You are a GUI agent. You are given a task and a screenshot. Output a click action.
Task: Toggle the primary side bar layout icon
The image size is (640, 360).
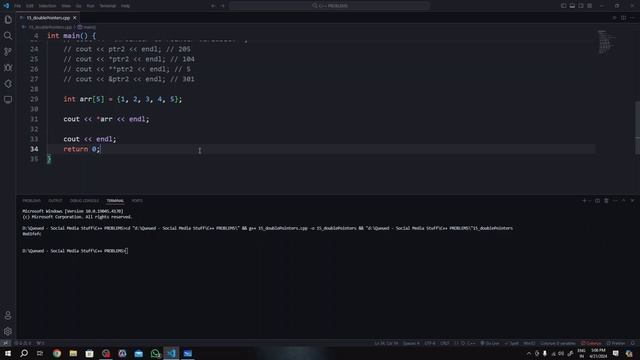pos(563,6)
